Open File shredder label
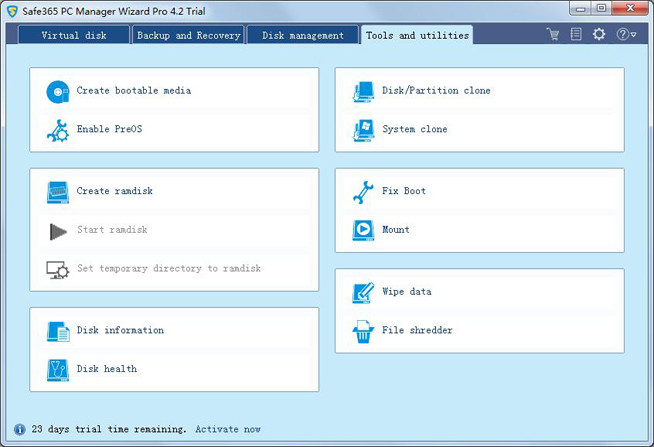654x447 pixels. pos(417,330)
